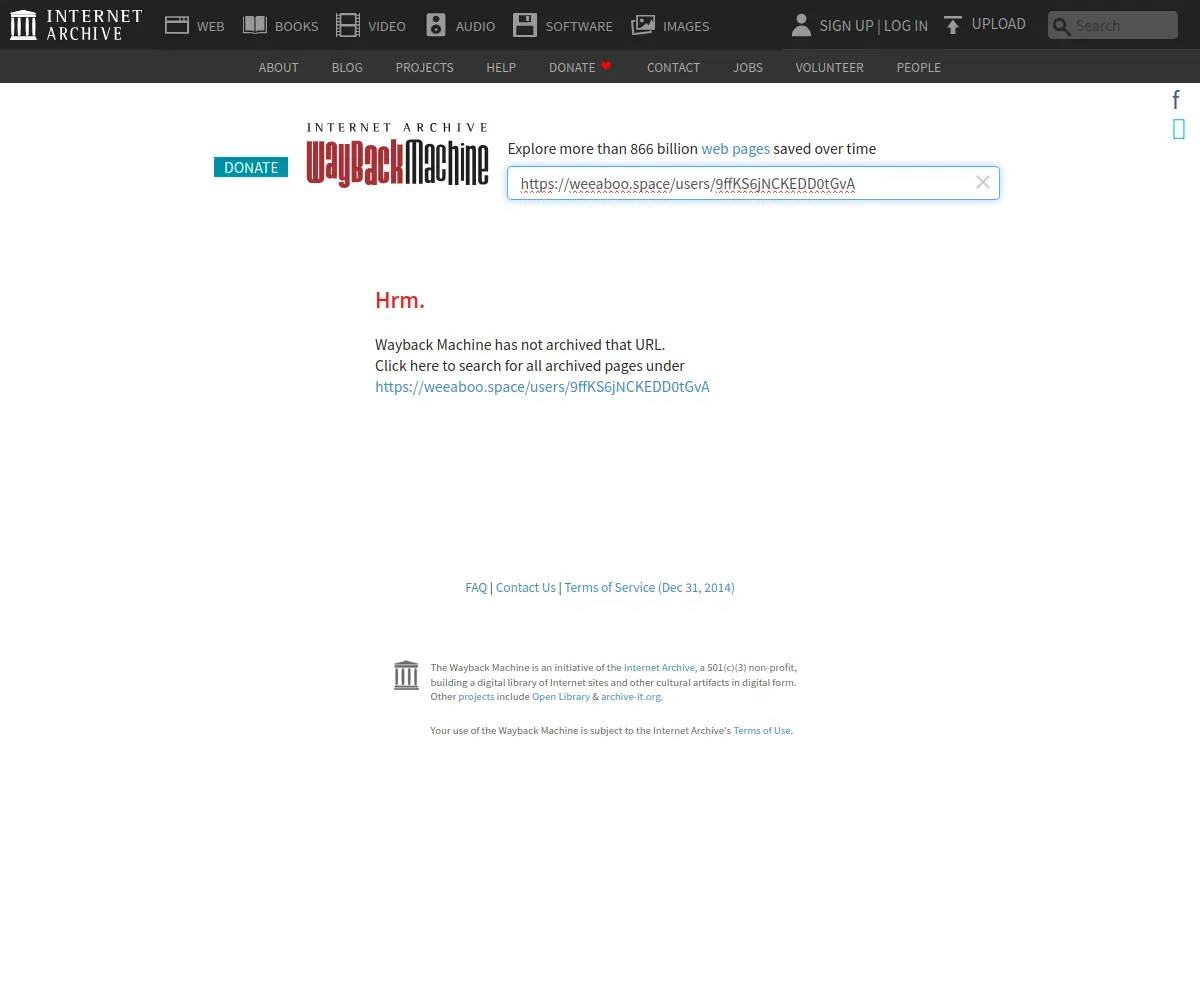The image size is (1200, 1000).
Task: Open the PEOPLE page
Action: tap(918, 67)
